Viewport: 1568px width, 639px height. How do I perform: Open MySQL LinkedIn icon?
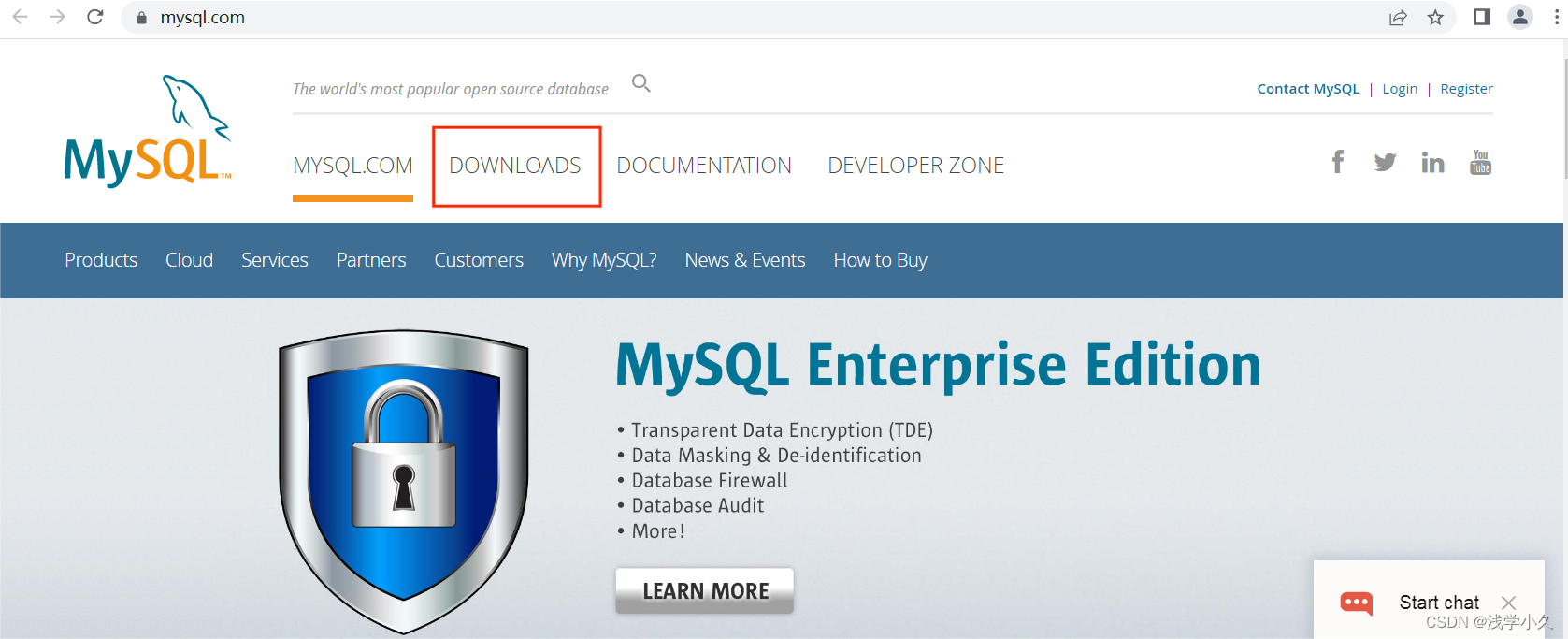(x=1432, y=163)
